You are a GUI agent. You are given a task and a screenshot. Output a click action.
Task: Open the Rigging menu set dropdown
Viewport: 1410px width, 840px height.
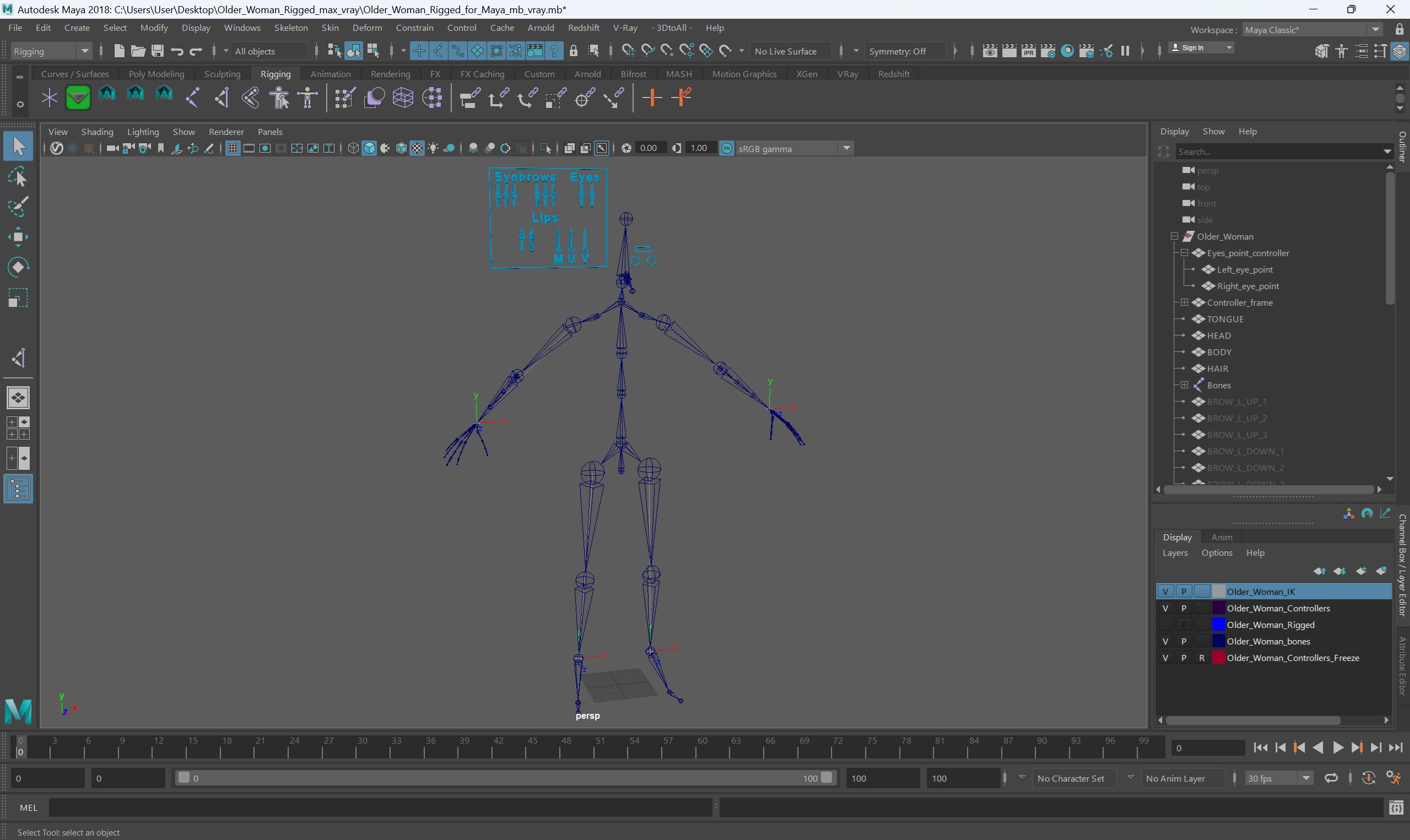pyautogui.click(x=51, y=51)
